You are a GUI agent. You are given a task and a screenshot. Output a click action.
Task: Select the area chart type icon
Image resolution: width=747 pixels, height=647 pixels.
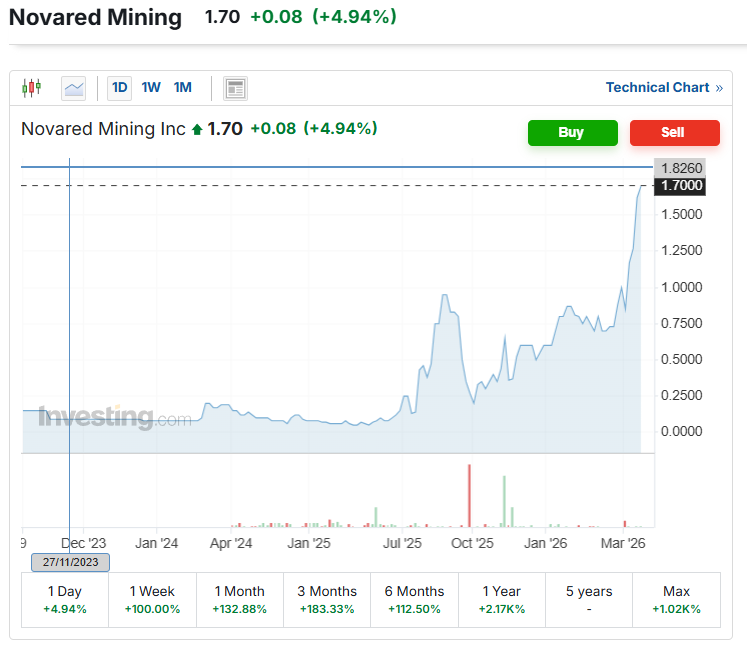pos(74,88)
